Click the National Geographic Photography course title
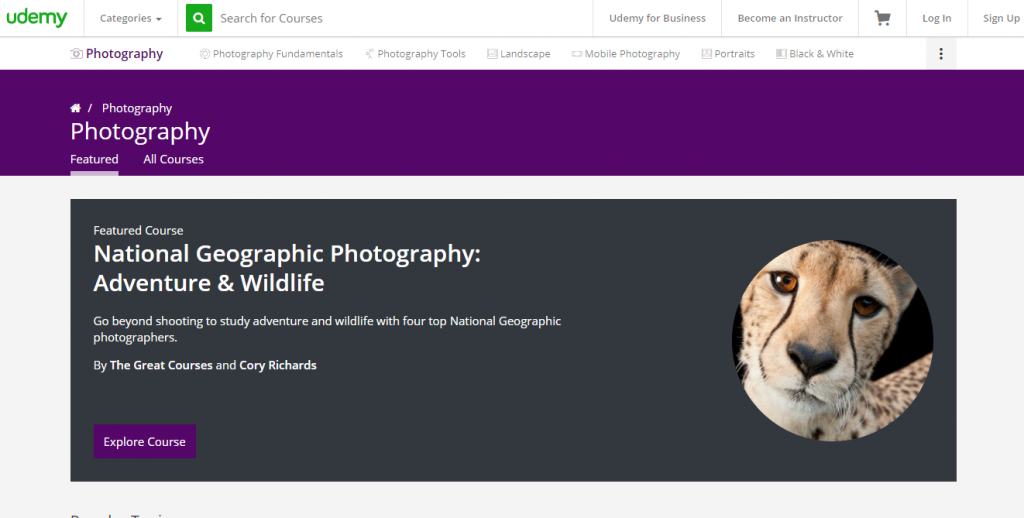Viewport: 1024px width, 518px height. [287, 268]
